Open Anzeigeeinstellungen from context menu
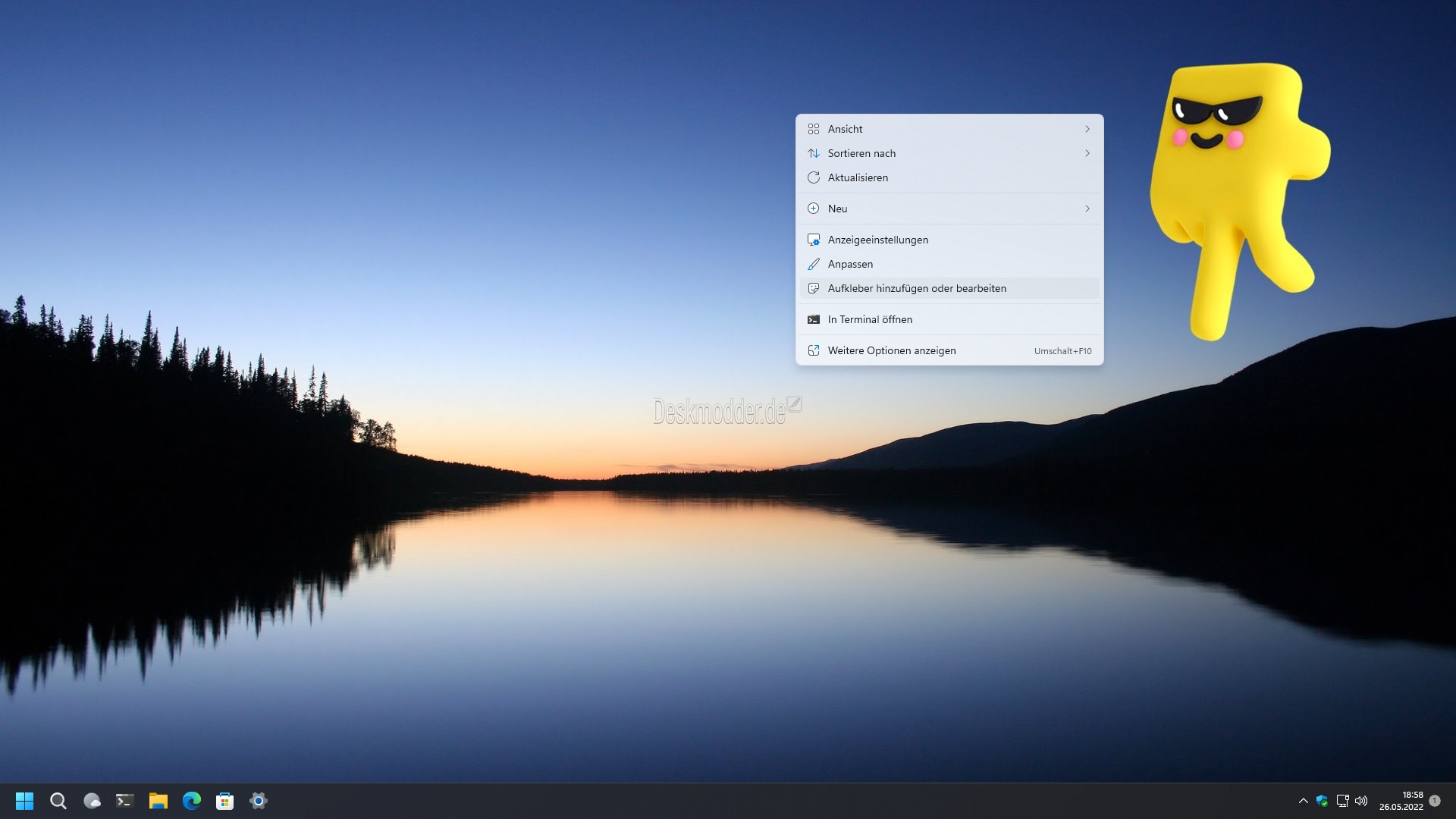This screenshot has width=1456, height=819. click(949, 240)
